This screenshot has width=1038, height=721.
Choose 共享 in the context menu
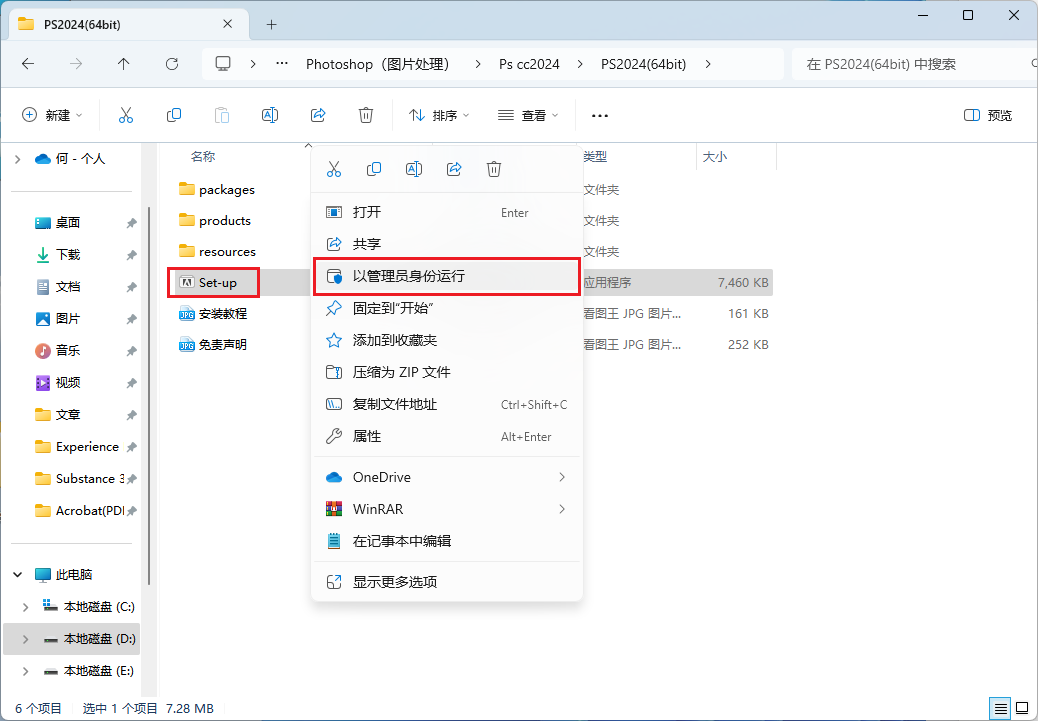coord(447,244)
